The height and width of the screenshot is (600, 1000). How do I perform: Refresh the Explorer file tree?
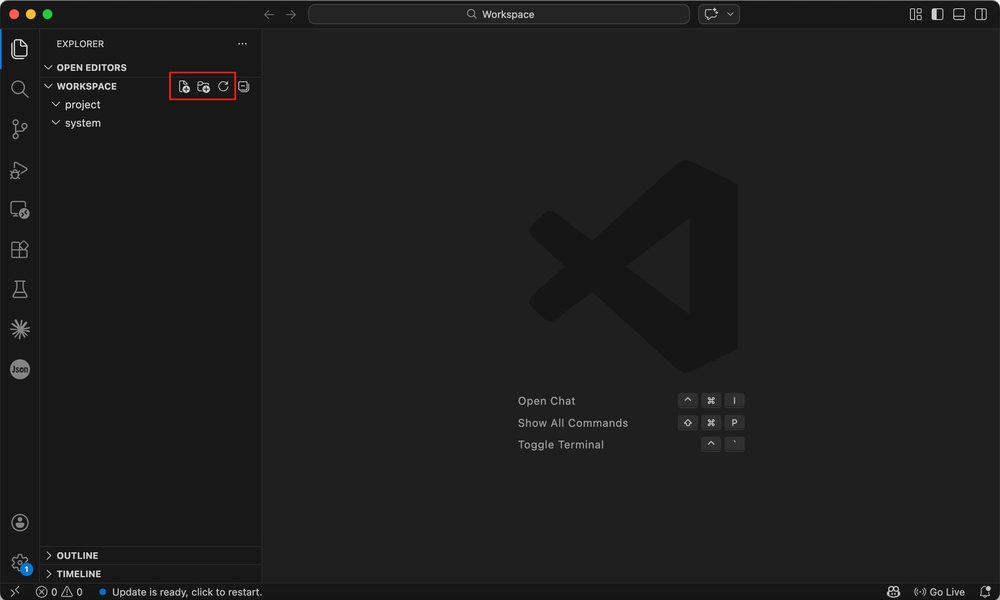tap(223, 87)
